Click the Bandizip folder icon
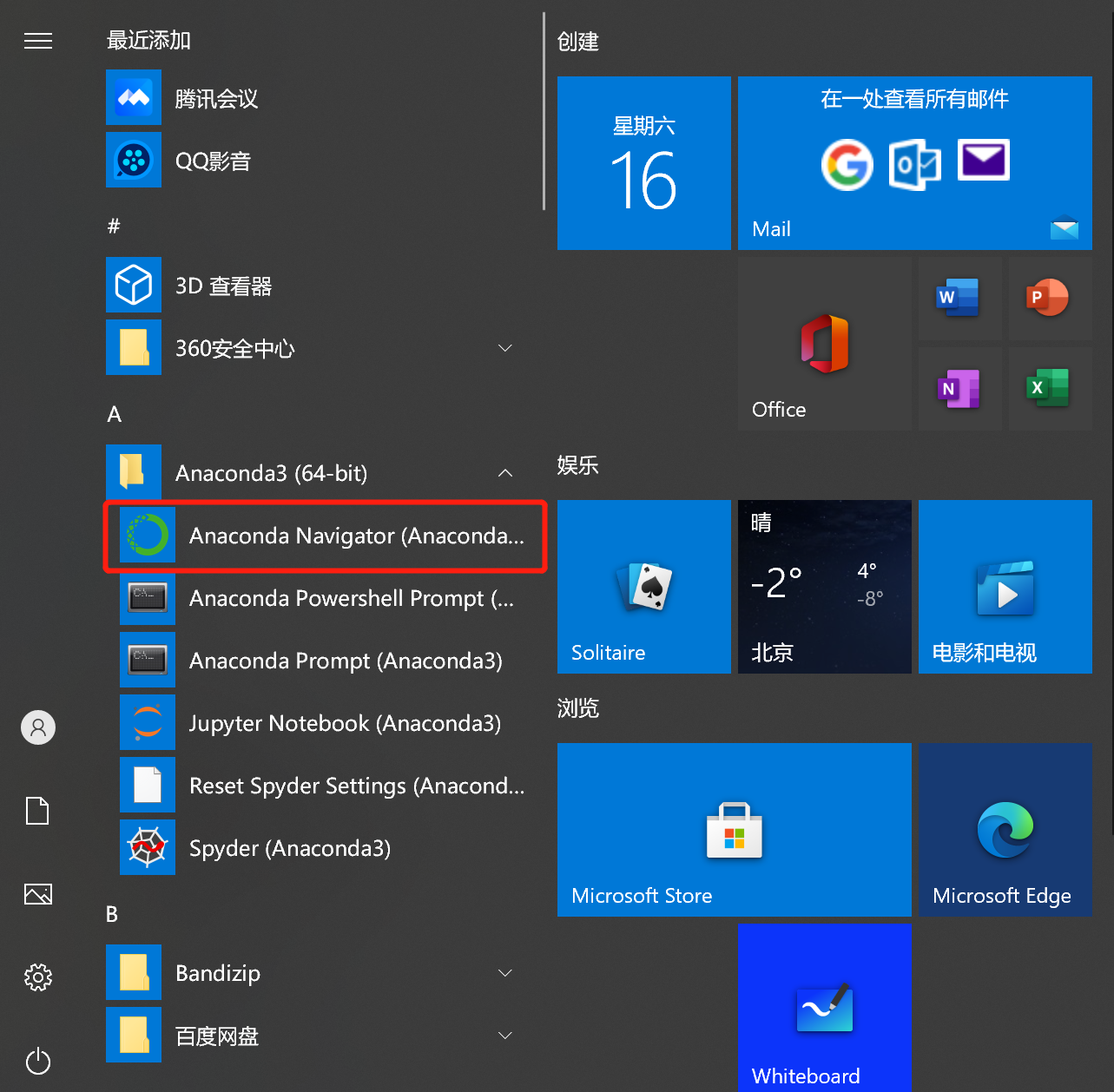The image size is (1114, 1092). [x=134, y=972]
